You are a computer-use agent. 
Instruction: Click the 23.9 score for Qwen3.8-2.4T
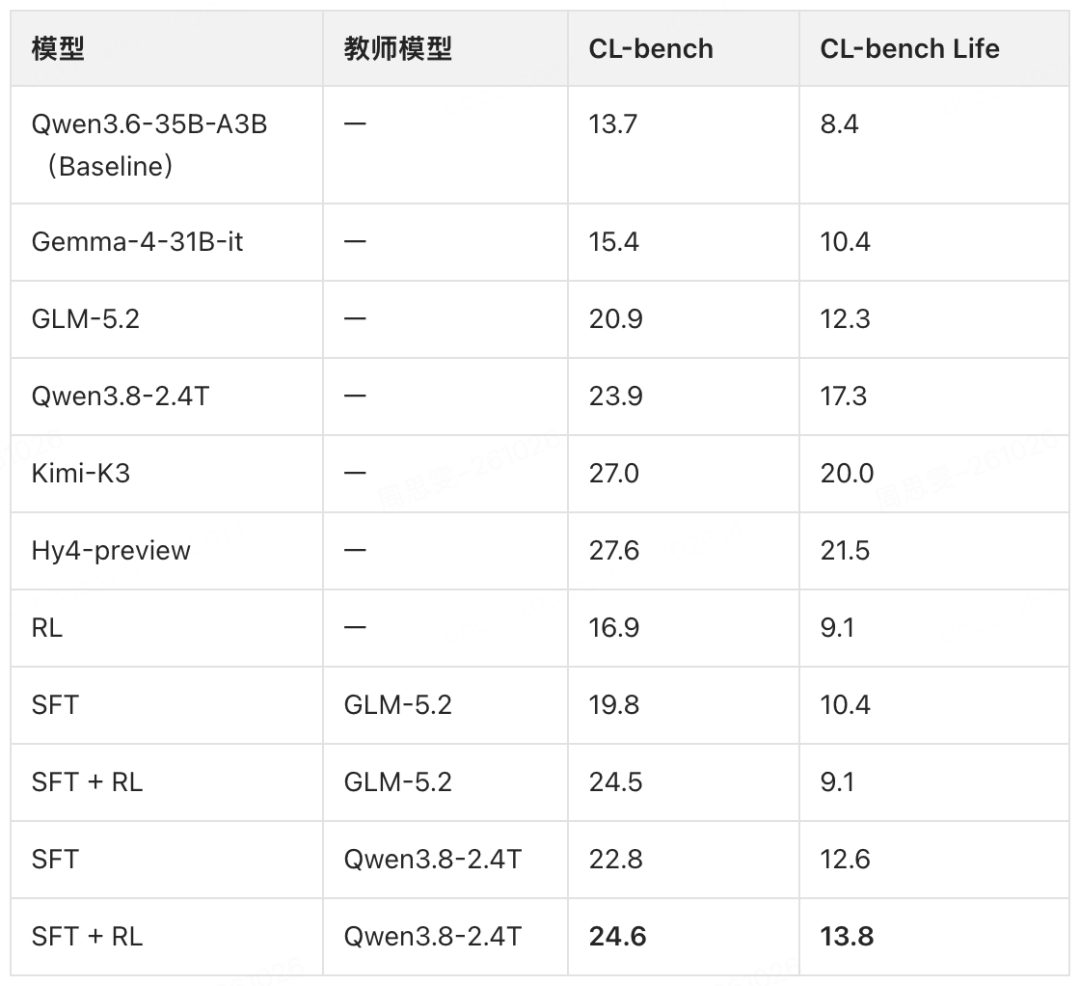(x=616, y=396)
